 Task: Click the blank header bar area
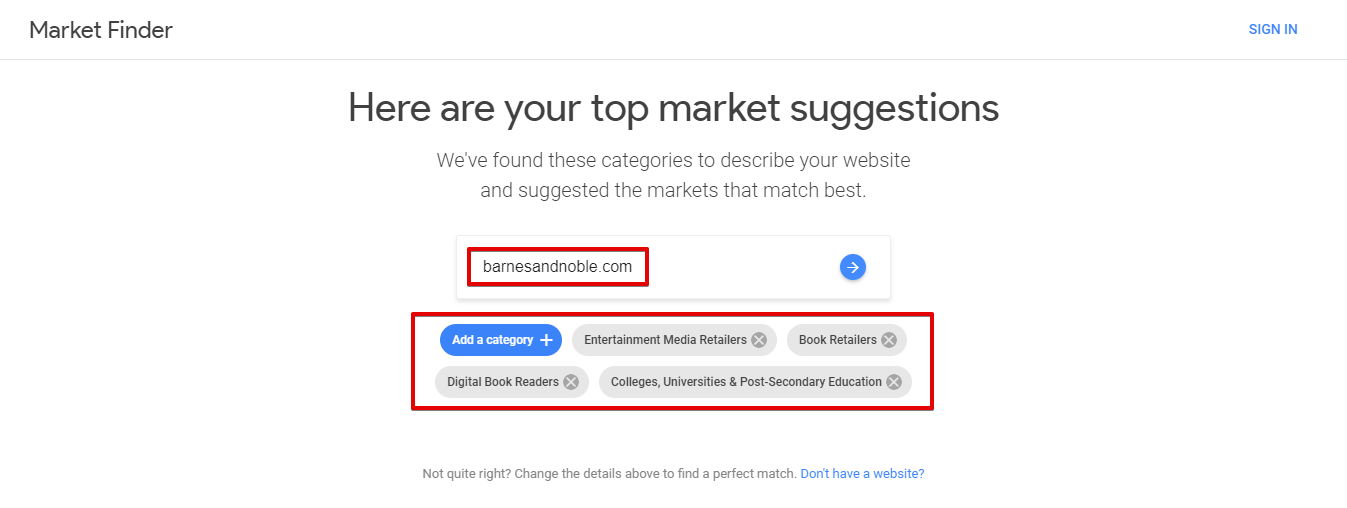(700, 30)
